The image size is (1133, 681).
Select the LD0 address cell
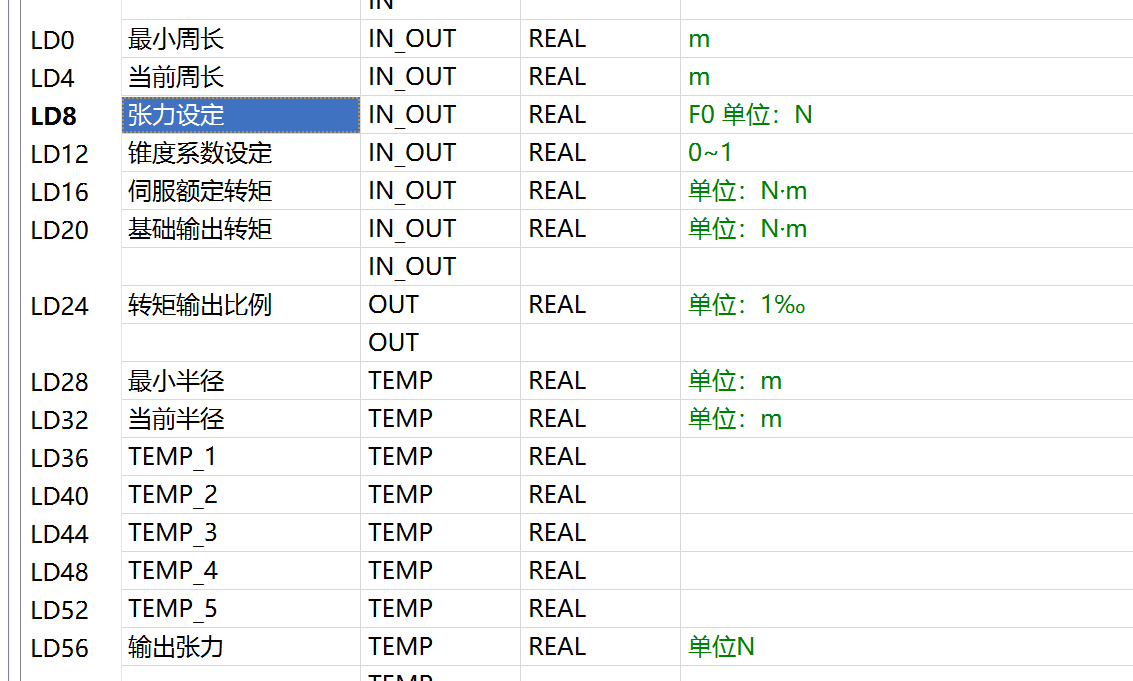point(52,40)
